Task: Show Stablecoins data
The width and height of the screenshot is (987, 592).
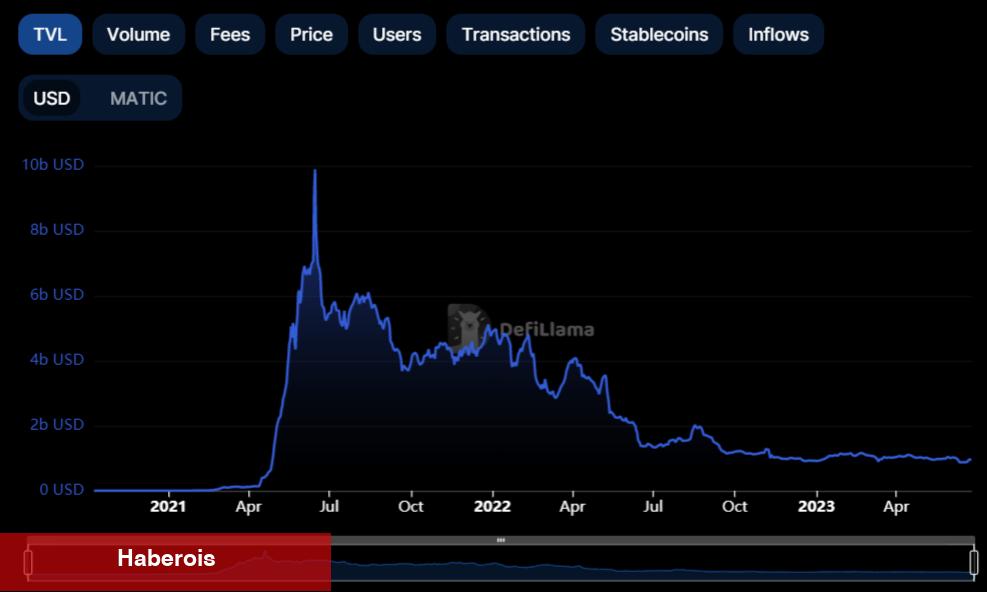Action: point(659,34)
